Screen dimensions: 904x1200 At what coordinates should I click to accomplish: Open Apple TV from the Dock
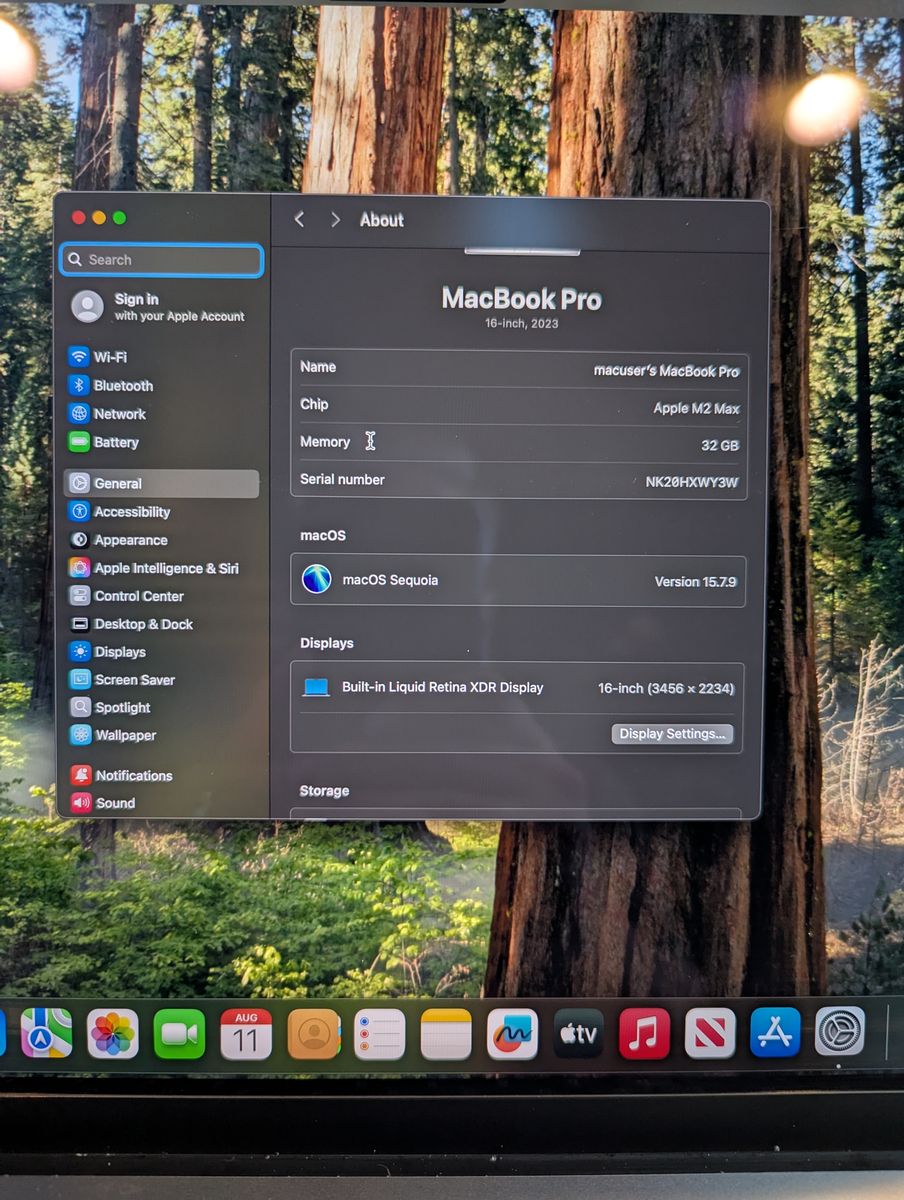coord(579,1033)
